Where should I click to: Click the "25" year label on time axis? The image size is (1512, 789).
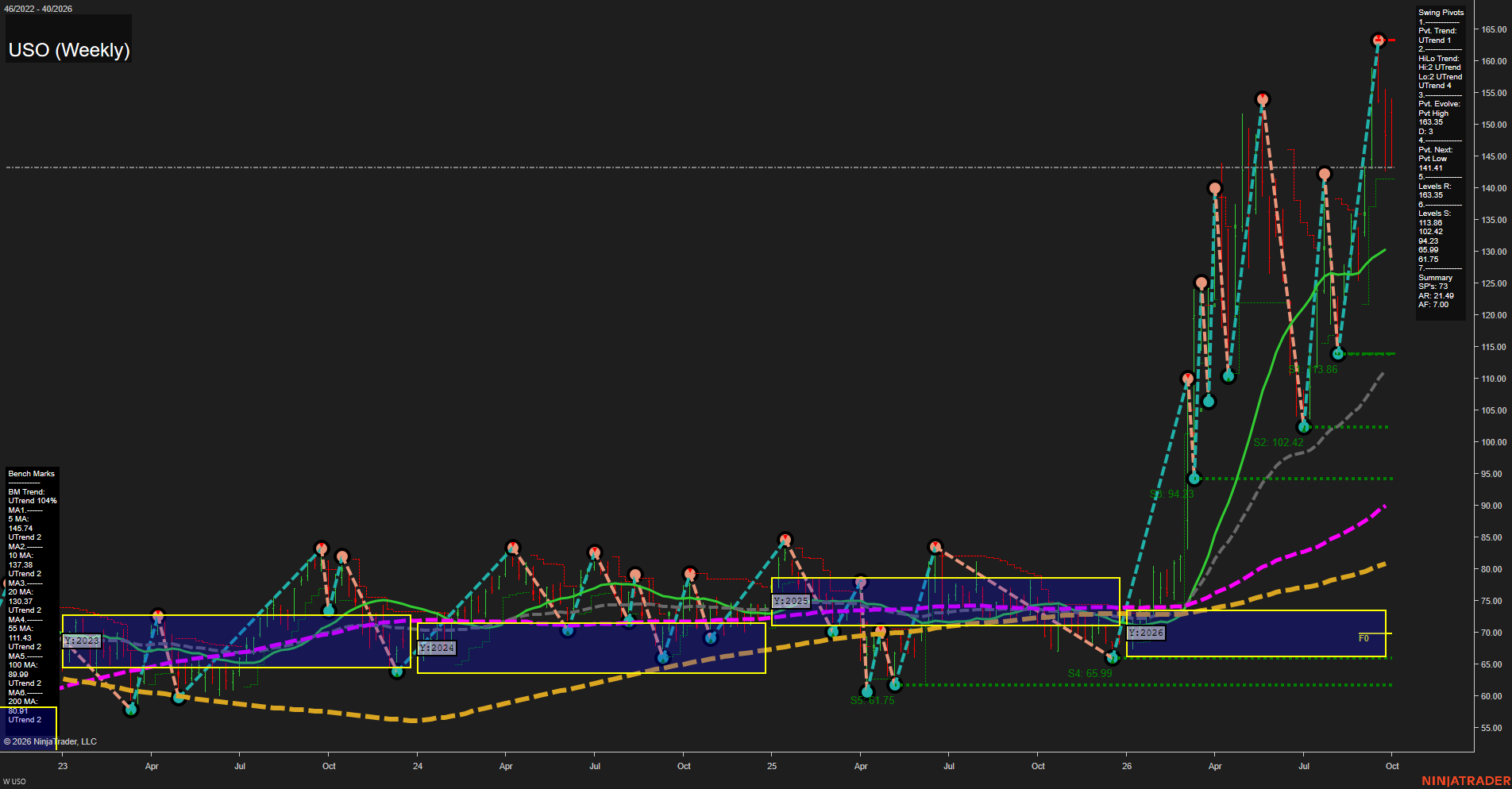pos(772,766)
